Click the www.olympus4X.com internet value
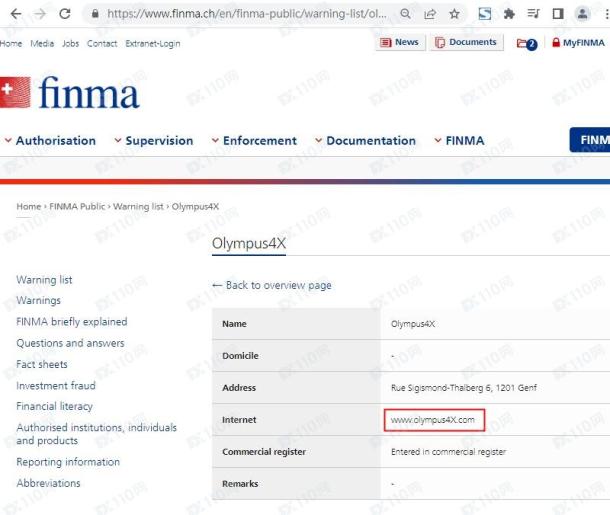 pos(433,420)
